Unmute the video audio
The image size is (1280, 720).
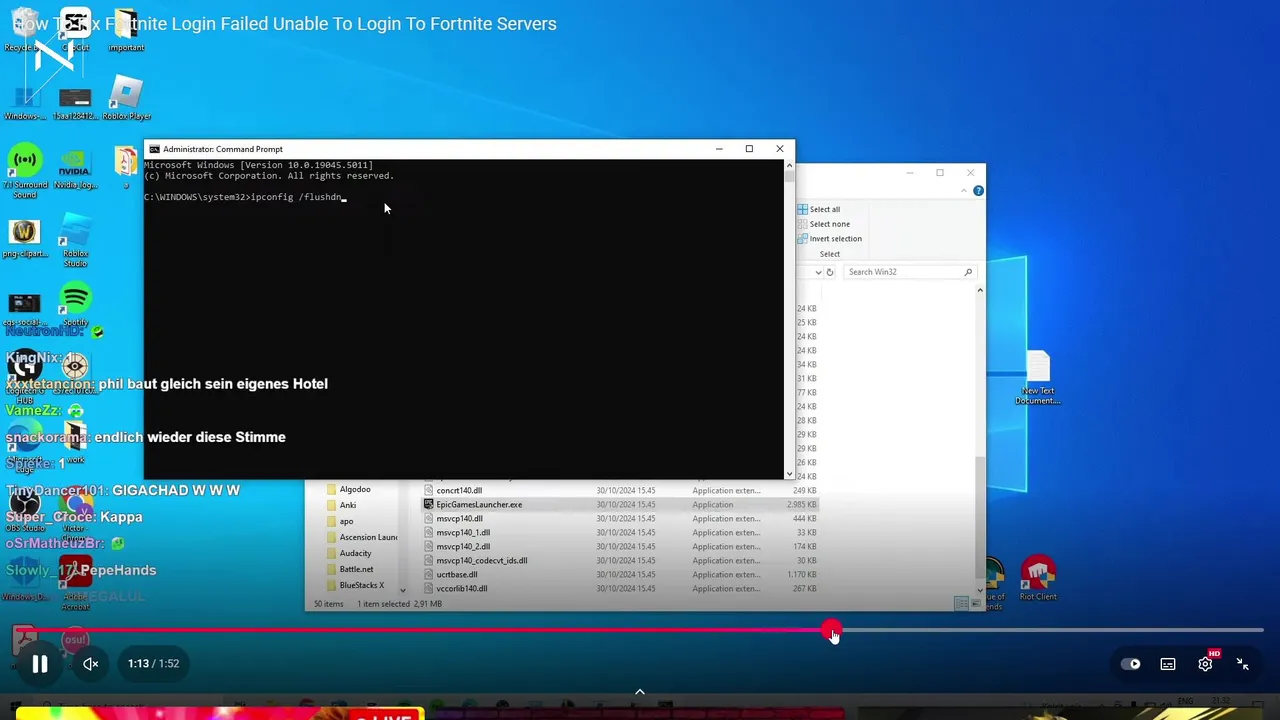[x=90, y=664]
